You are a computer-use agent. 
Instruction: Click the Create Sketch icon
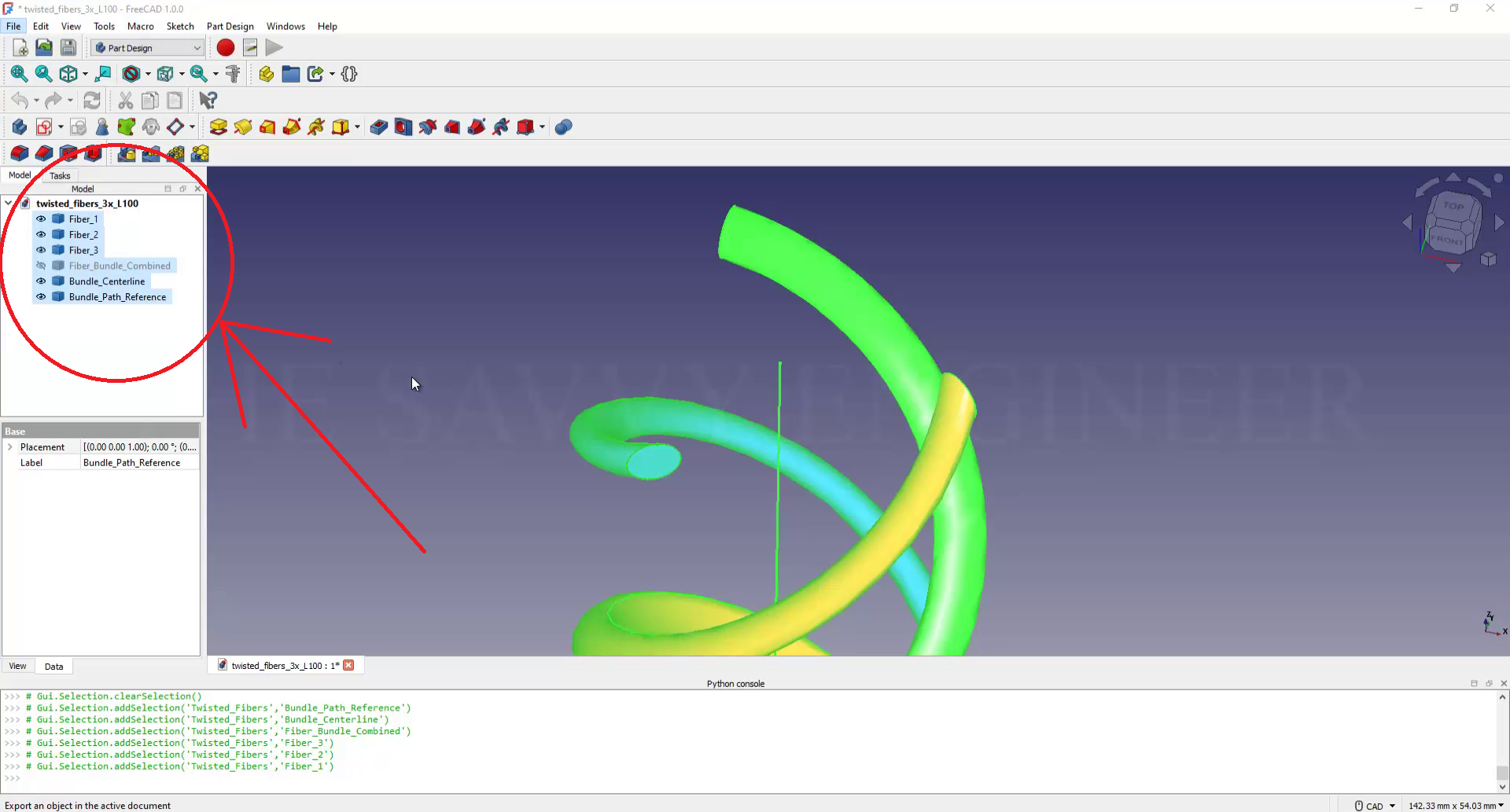click(44, 127)
